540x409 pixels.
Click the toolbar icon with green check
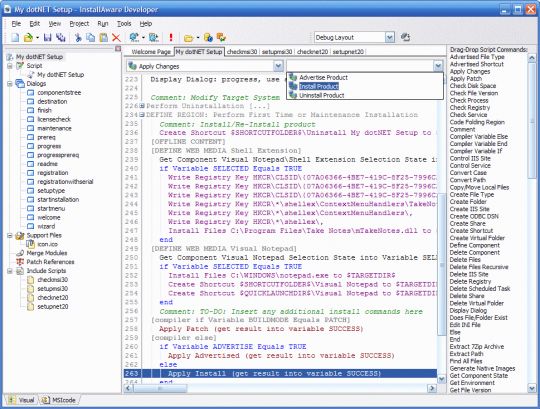pos(221,37)
